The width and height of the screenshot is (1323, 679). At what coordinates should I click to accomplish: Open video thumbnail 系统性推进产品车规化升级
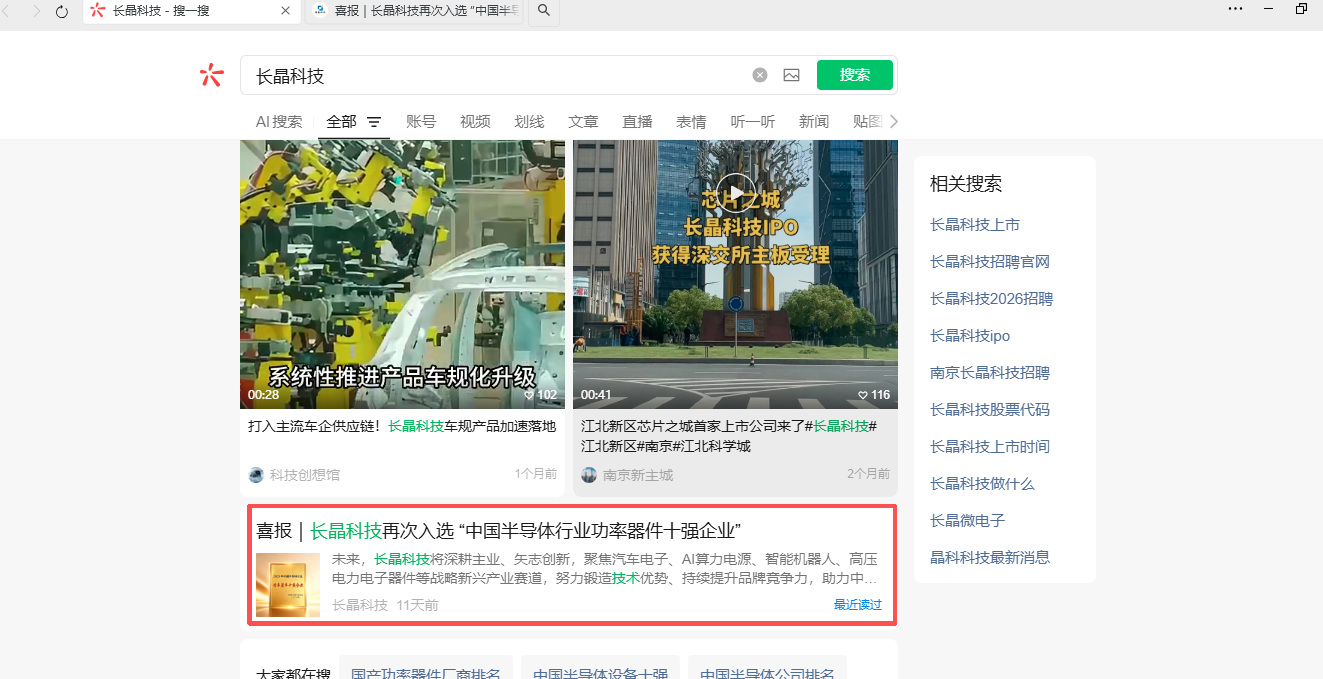pos(402,274)
